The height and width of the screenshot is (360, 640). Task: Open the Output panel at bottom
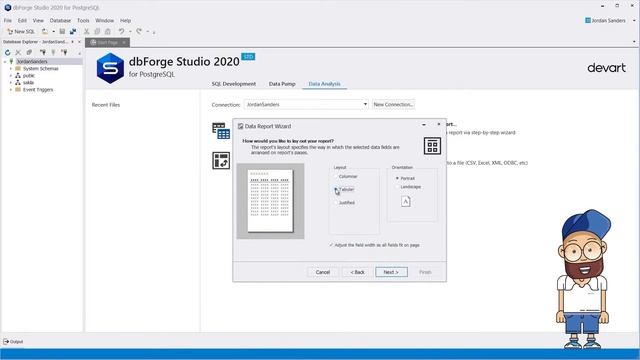pos(13,342)
